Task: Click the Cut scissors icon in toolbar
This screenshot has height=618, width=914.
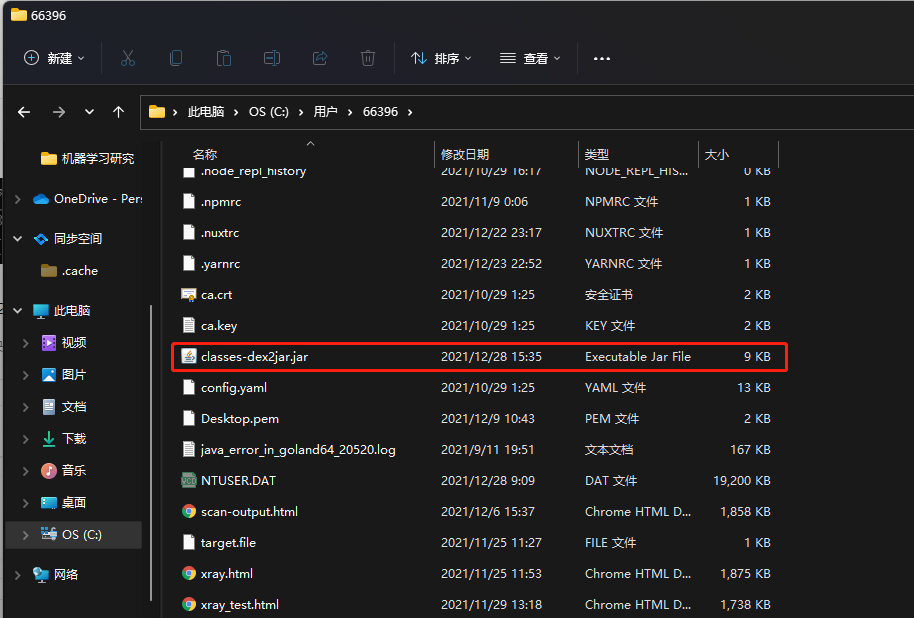Action: click(128, 58)
